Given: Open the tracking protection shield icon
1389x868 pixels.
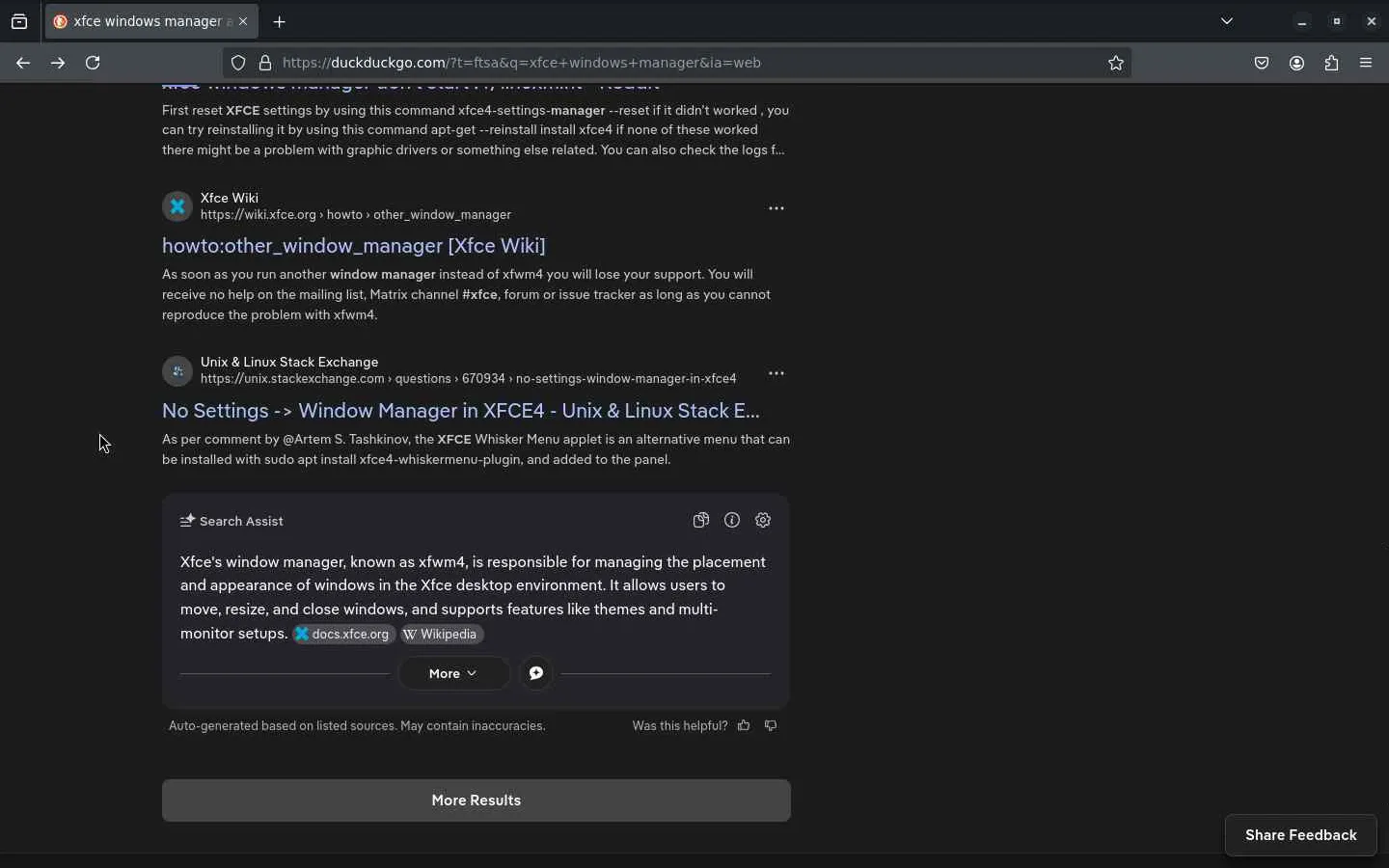Looking at the screenshot, I should [238, 63].
